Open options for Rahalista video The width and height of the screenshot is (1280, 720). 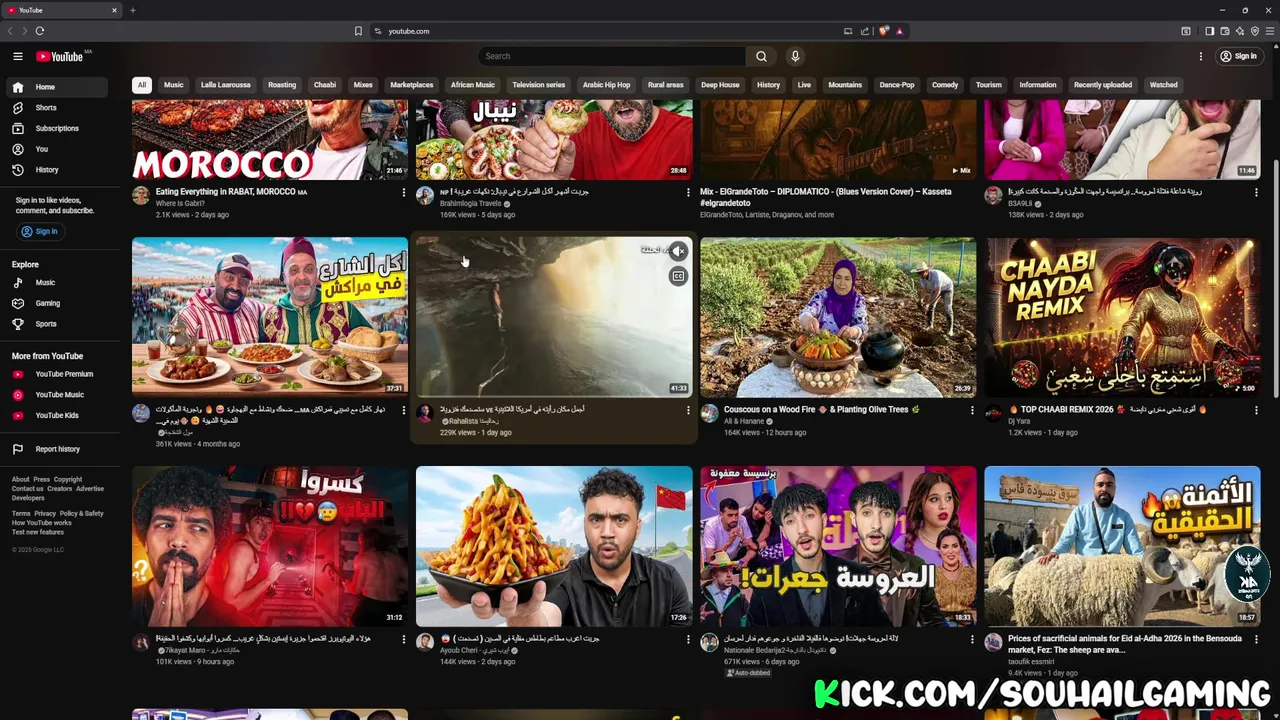coord(688,410)
